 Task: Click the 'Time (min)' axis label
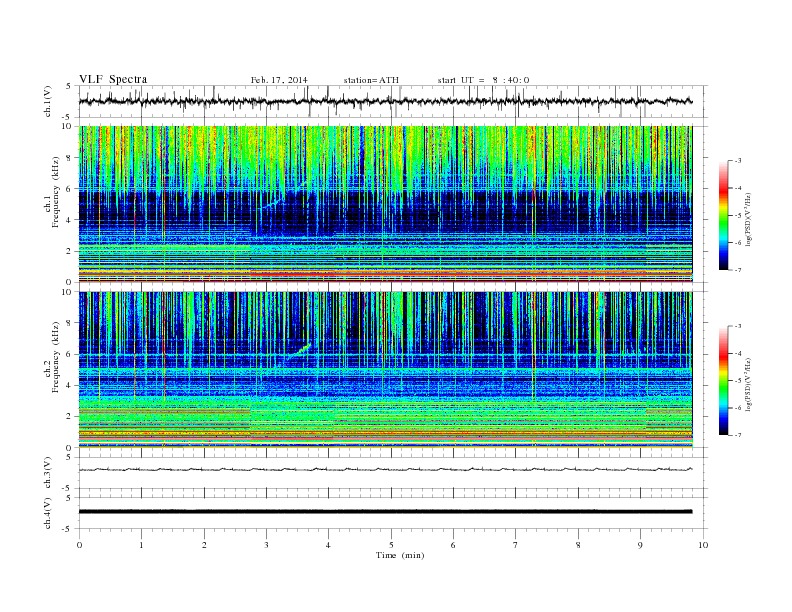(x=400, y=555)
